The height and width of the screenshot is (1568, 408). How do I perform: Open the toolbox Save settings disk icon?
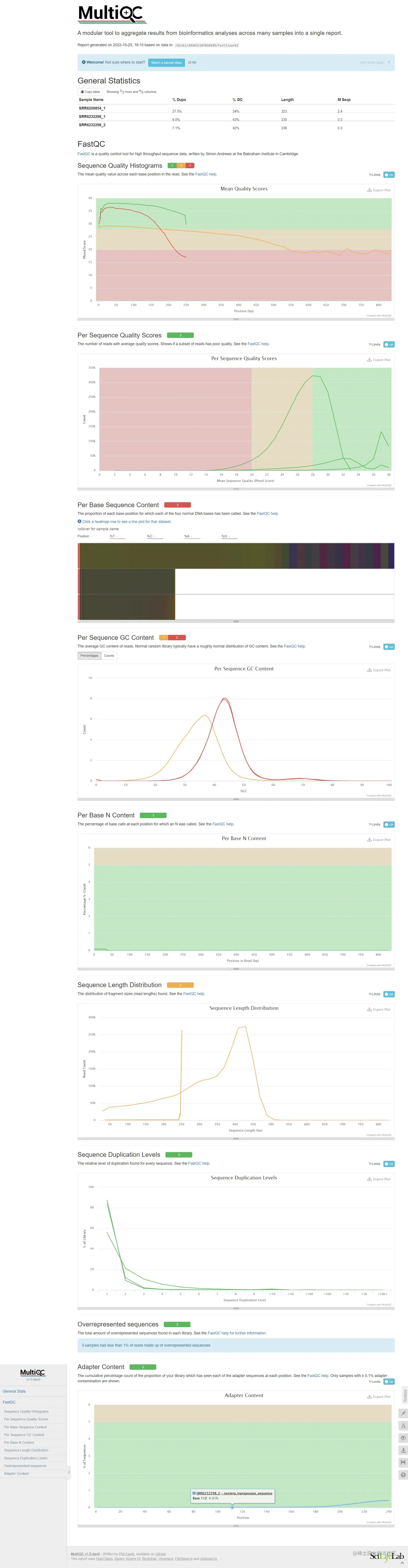[x=403, y=1462]
